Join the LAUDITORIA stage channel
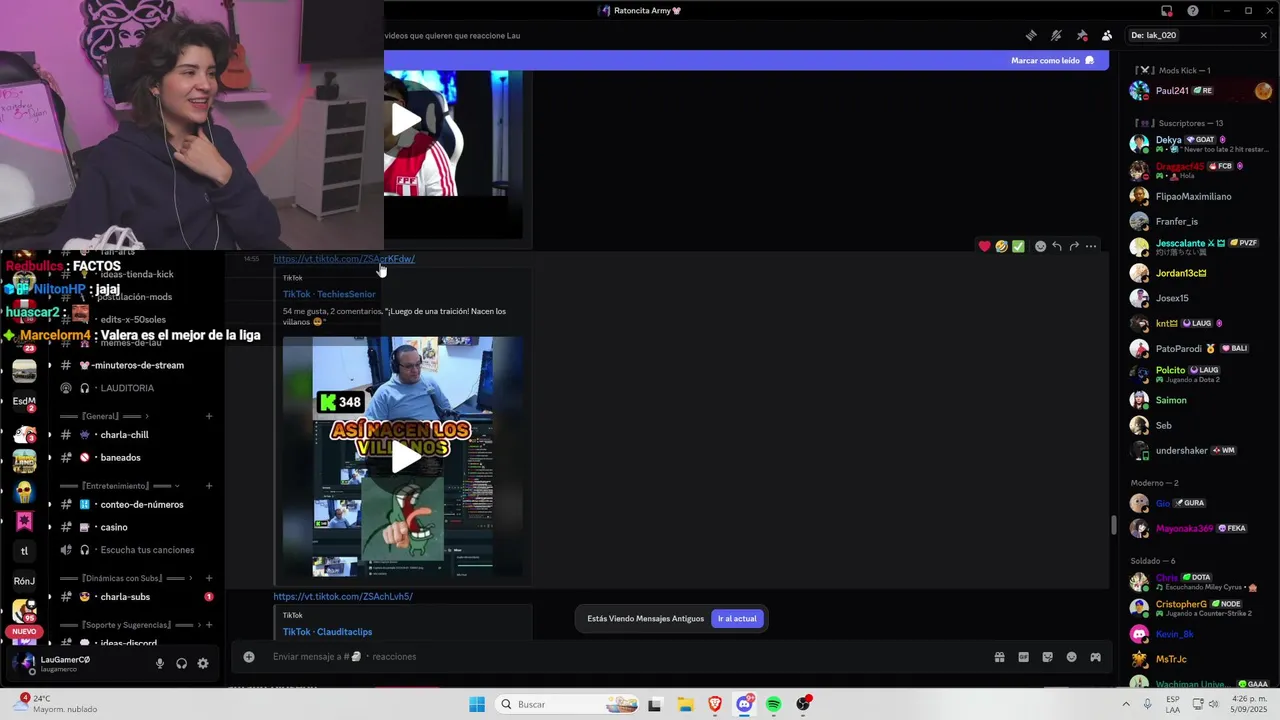This screenshot has width=1280, height=720. 135,388
